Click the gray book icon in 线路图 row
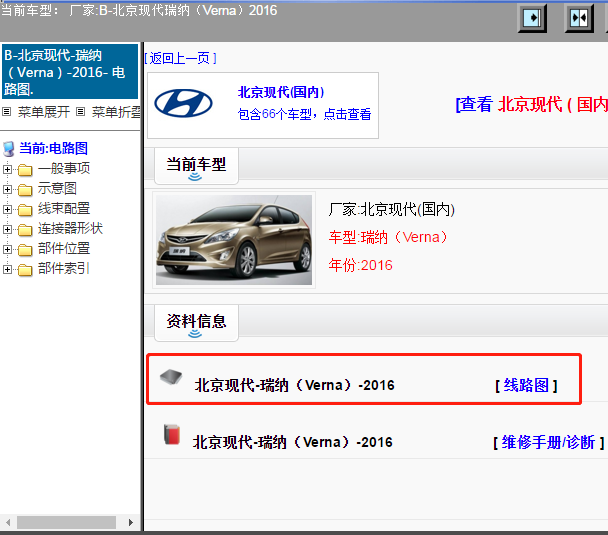 [x=171, y=377]
